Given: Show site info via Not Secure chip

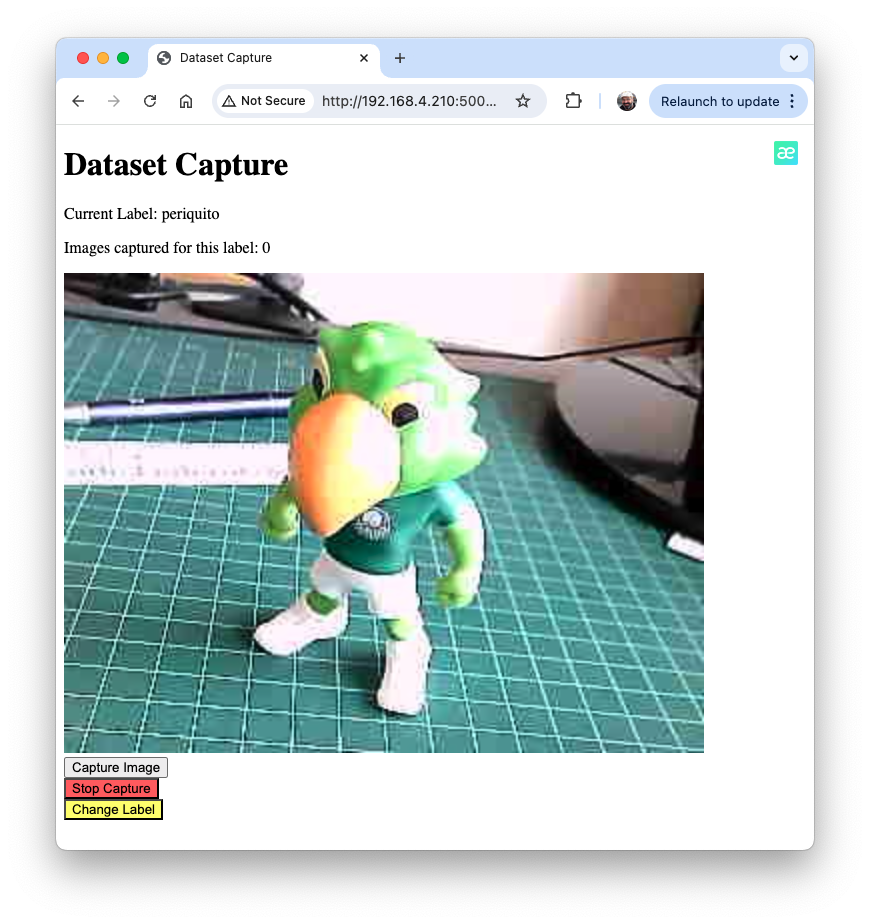Looking at the screenshot, I should click(264, 101).
